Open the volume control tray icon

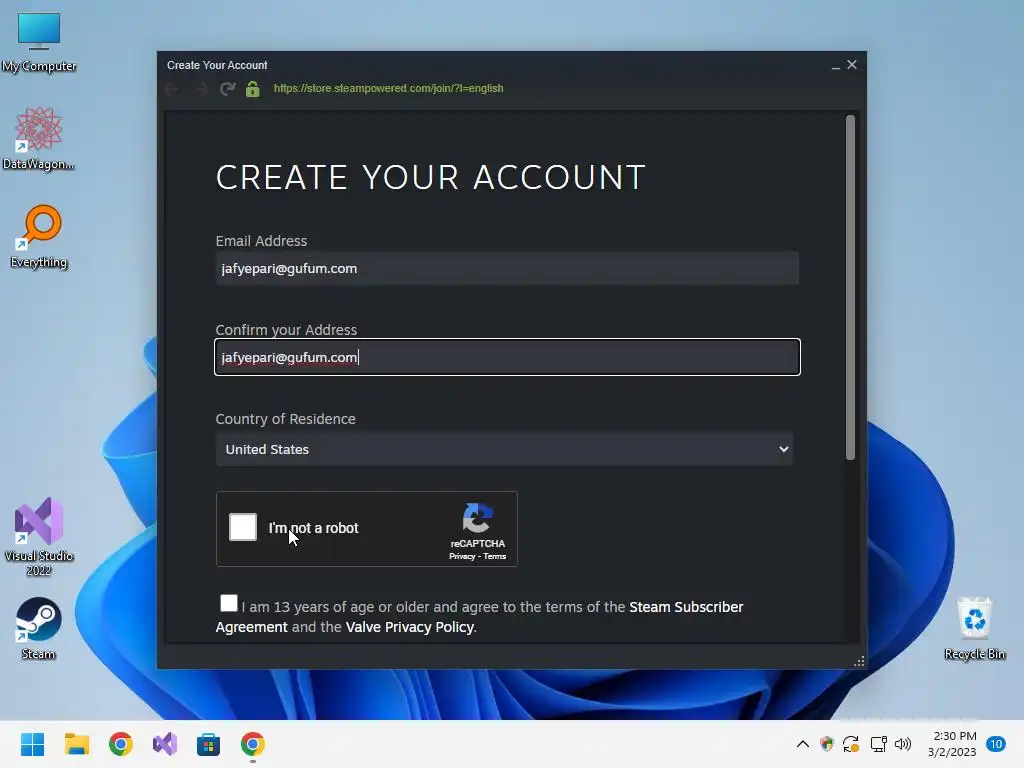(x=903, y=744)
